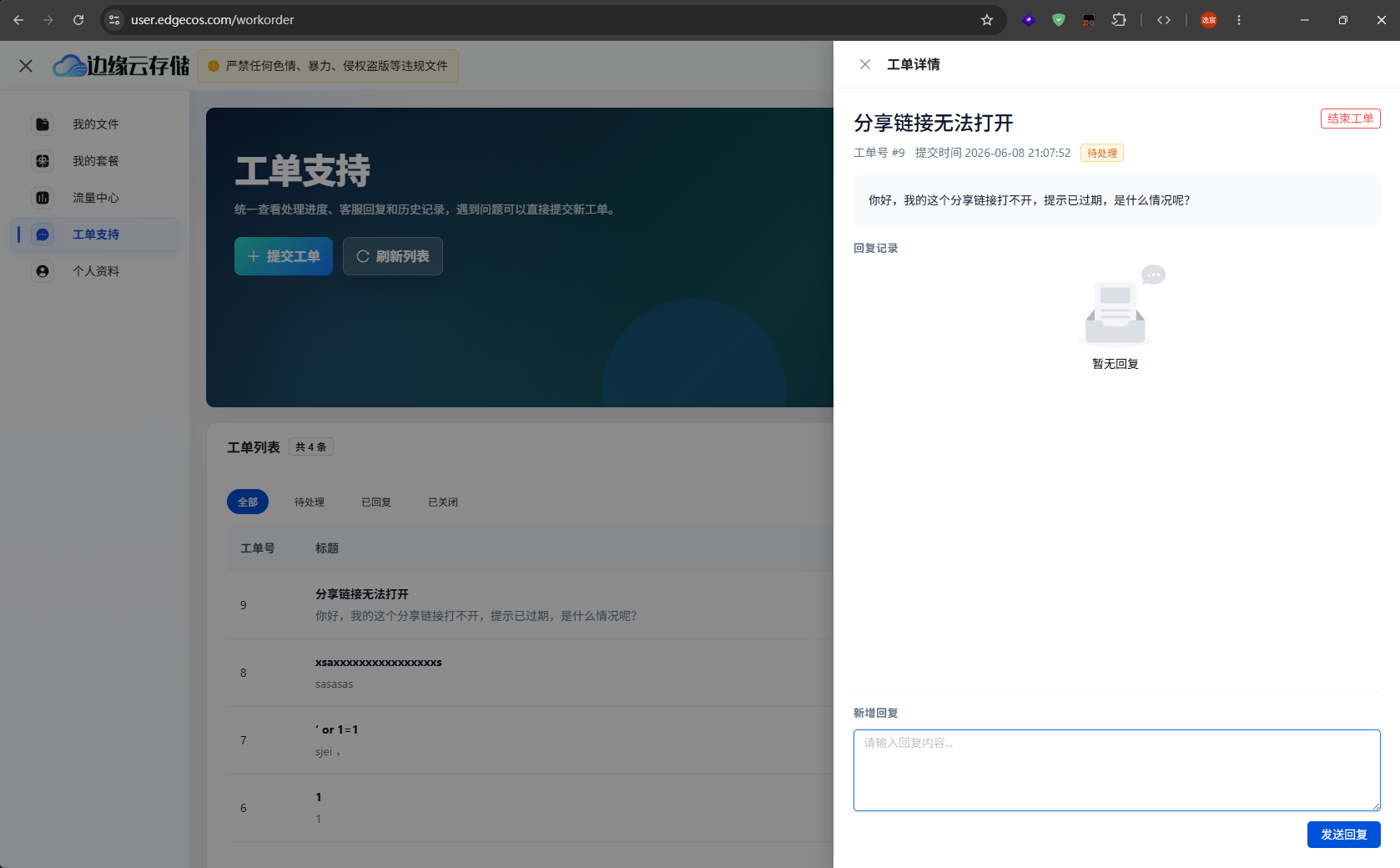Select 工单支持 chat icon in sidebar
The width and height of the screenshot is (1400, 868).
(x=43, y=235)
